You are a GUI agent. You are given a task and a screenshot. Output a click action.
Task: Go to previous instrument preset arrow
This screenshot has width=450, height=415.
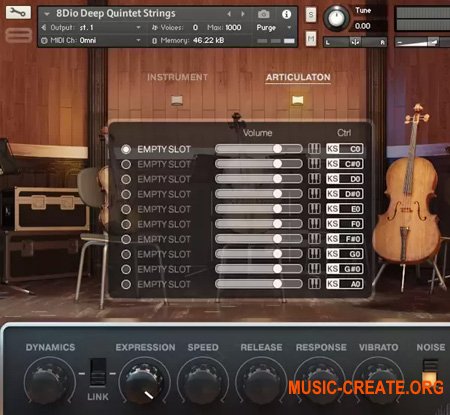click(229, 14)
